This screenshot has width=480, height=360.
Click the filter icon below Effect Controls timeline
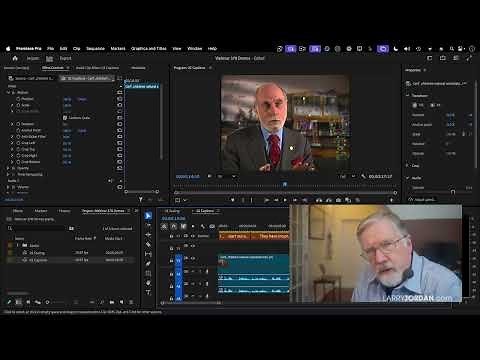[x=141, y=200]
